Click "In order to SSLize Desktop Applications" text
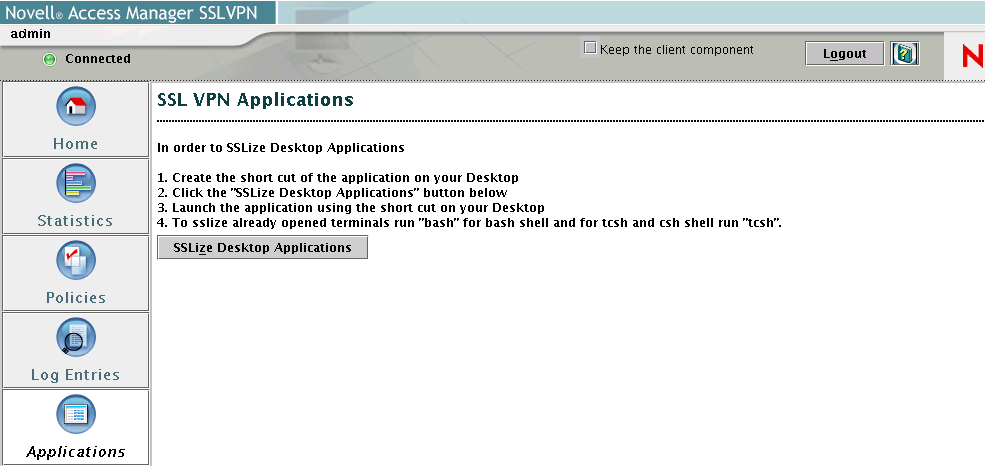Viewport: 985px width, 466px height. (281, 148)
